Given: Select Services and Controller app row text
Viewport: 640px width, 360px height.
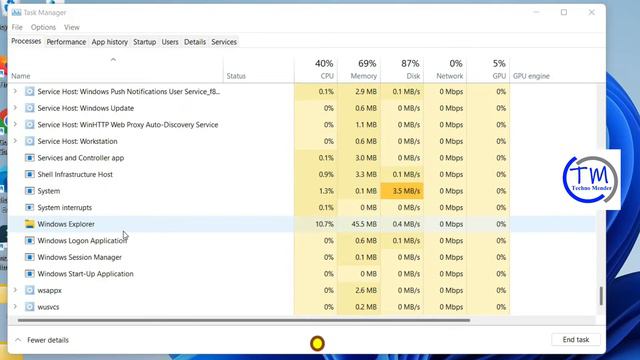Looking at the screenshot, I should (81, 158).
